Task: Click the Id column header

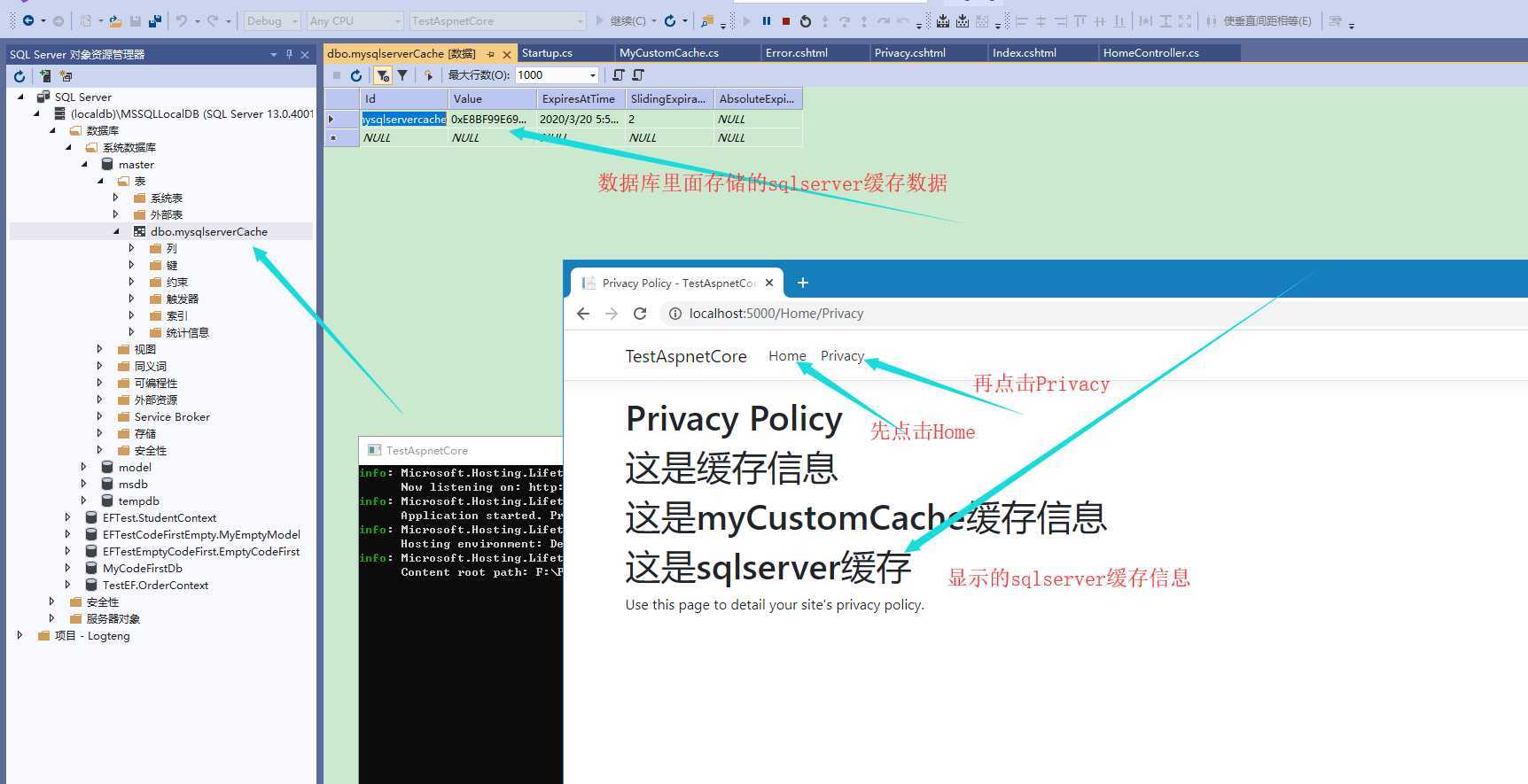Action: (x=403, y=98)
